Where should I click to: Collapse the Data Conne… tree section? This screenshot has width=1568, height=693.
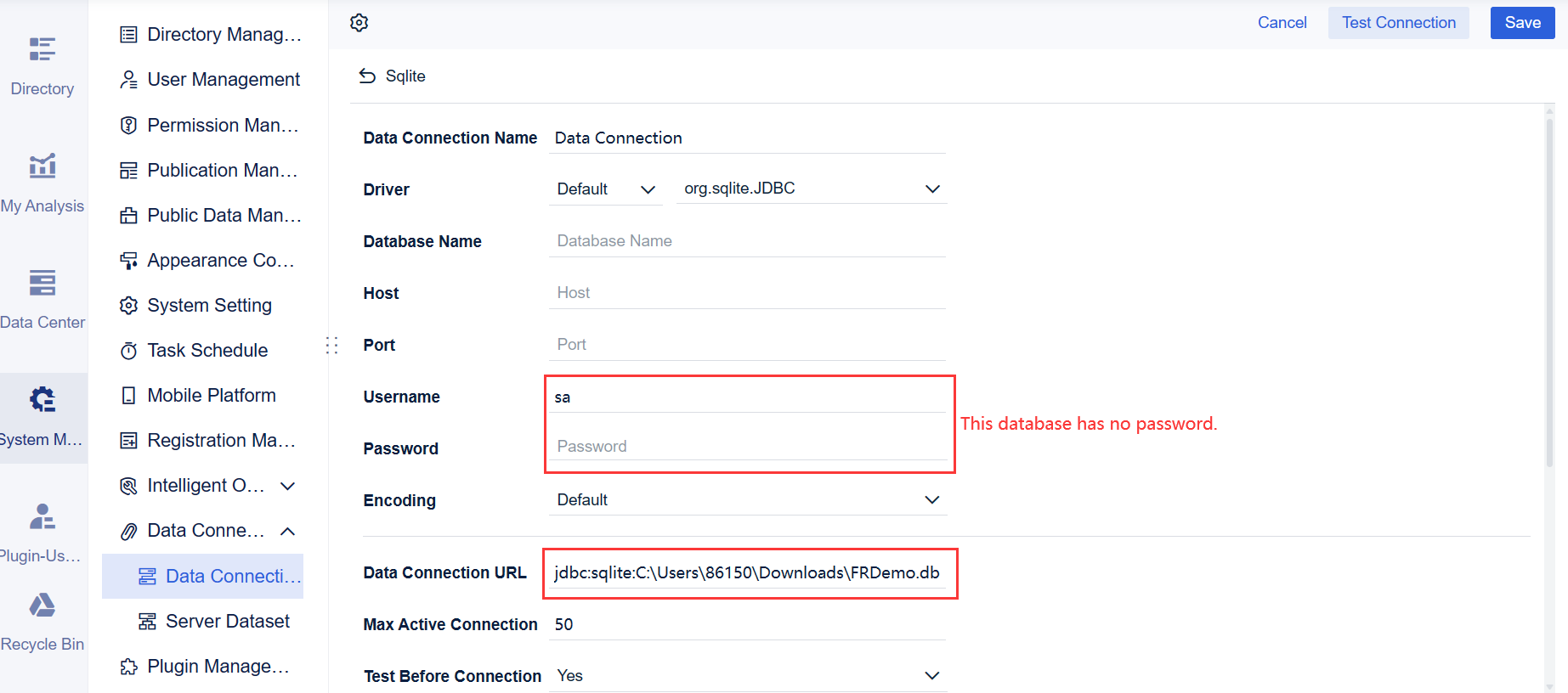pyautogui.click(x=288, y=531)
